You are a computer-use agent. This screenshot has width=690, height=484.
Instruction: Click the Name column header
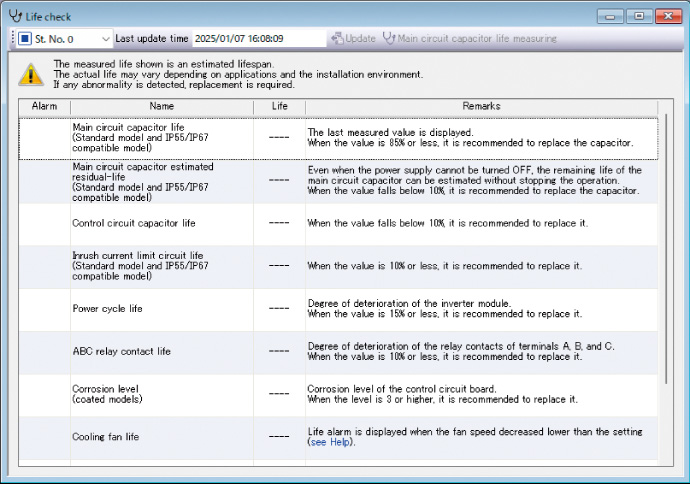[162, 106]
